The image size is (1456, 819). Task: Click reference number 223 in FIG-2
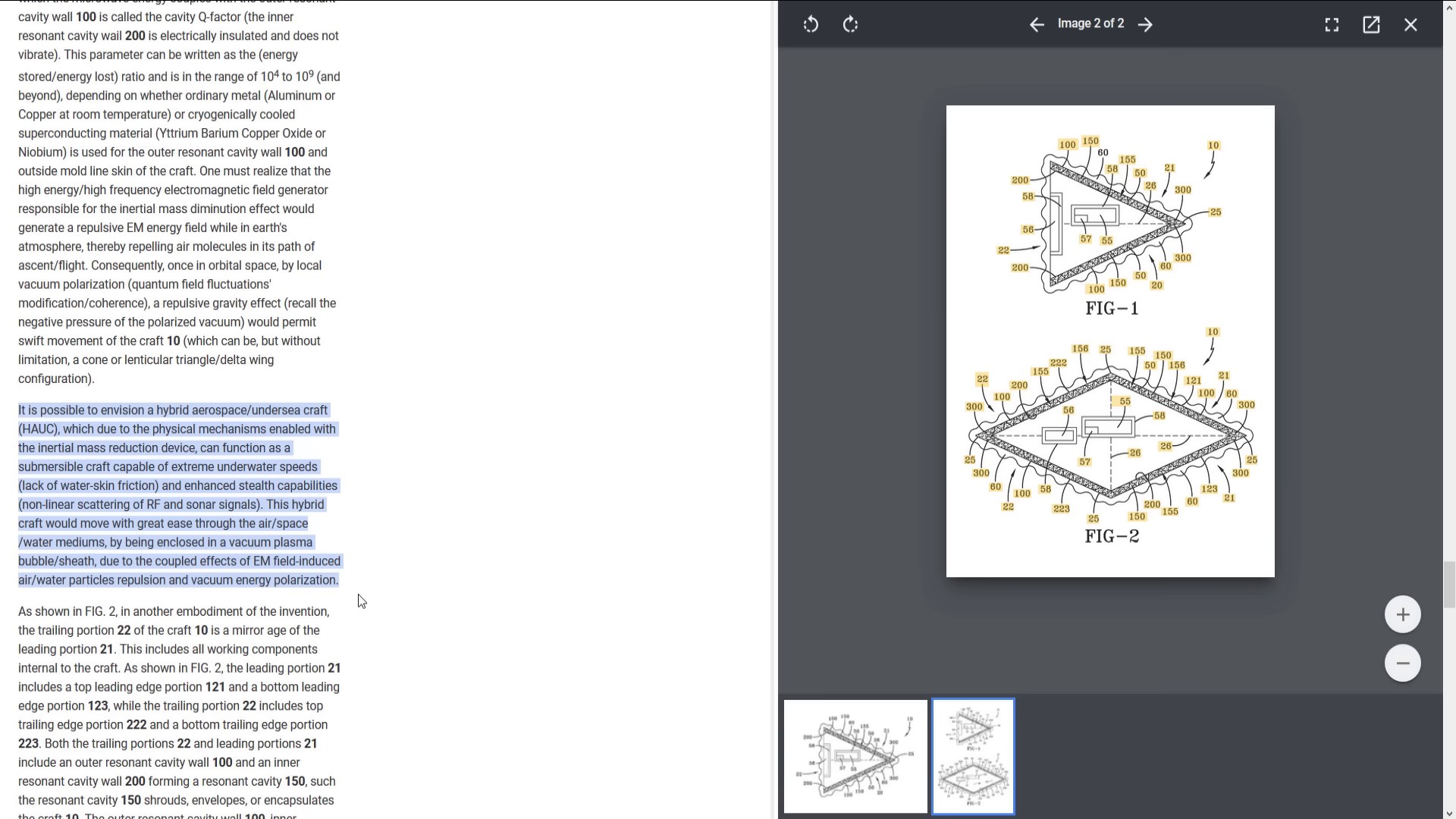pyautogui.click(x=1061, y=509)
